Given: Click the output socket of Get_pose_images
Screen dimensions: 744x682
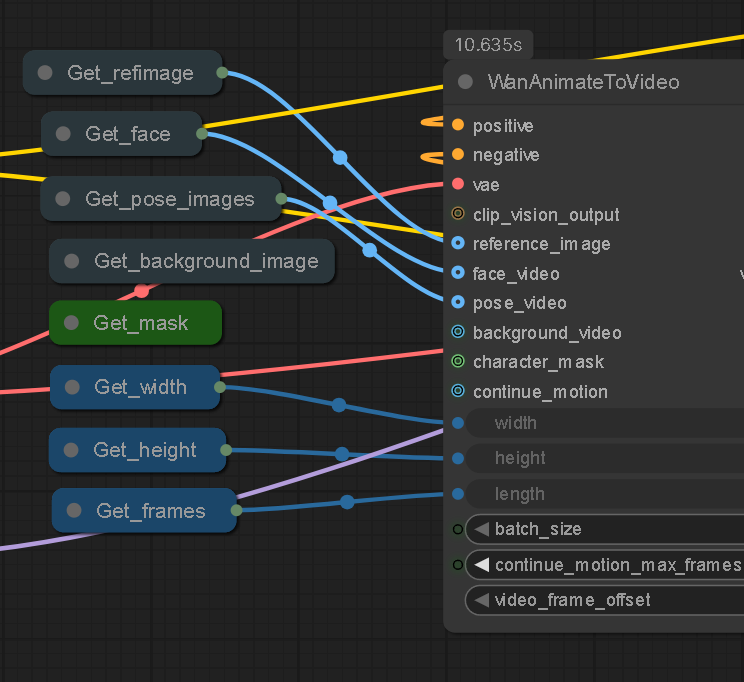Looking at the screenshot, I should [x=281, y=198].
